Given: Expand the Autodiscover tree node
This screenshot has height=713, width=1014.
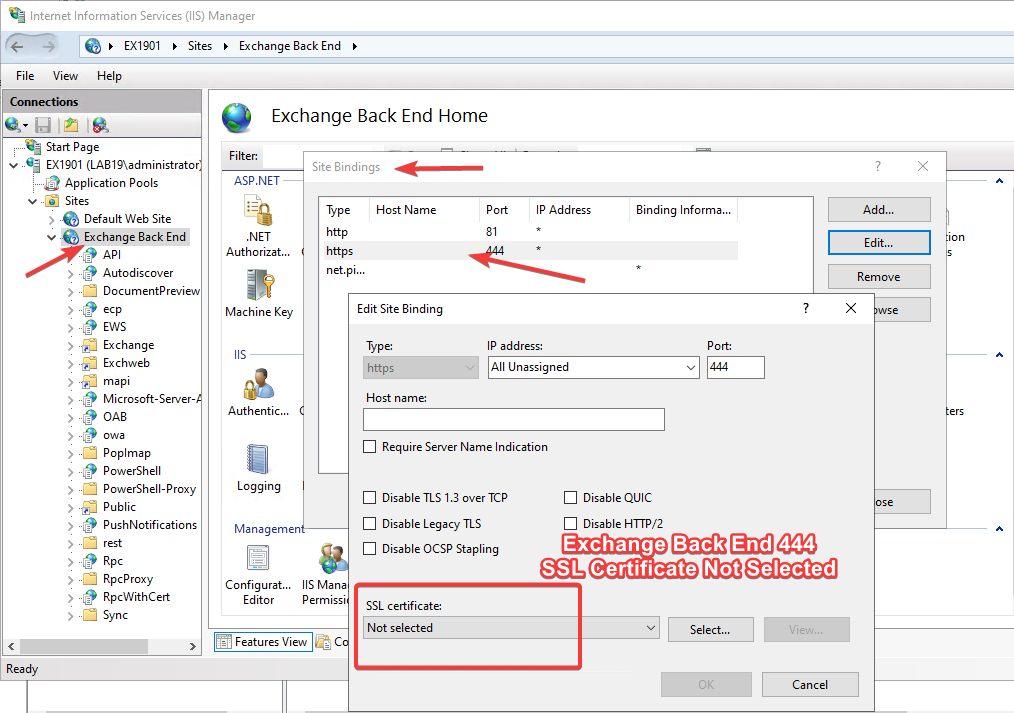Looking at the screenshot, I should point(70,273).
